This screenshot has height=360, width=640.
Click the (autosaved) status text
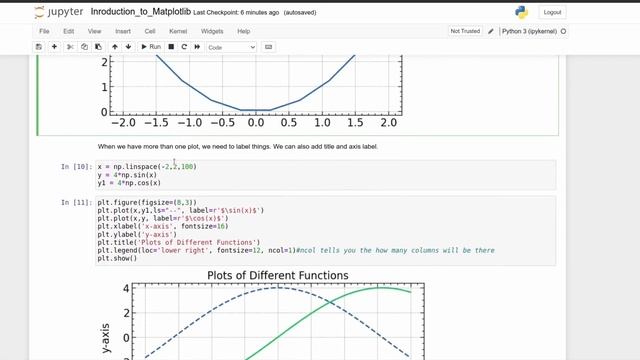pyautogui.click(x=300, y=13)
